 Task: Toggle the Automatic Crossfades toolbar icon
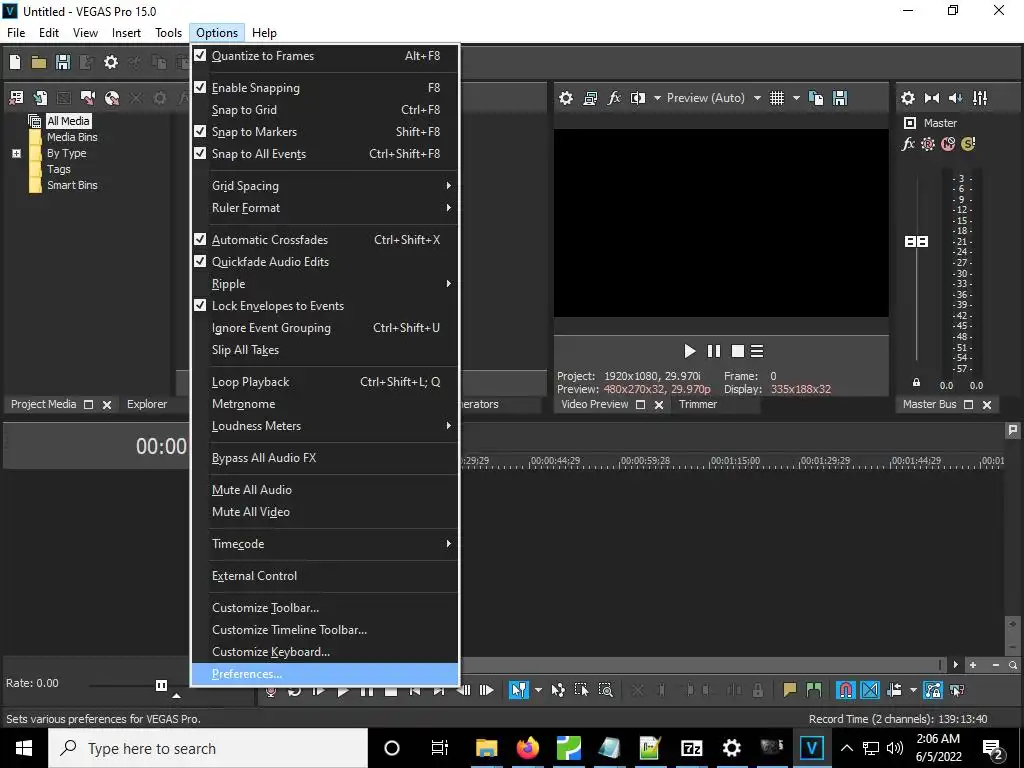pyautogui.click(x=870, y=690)
